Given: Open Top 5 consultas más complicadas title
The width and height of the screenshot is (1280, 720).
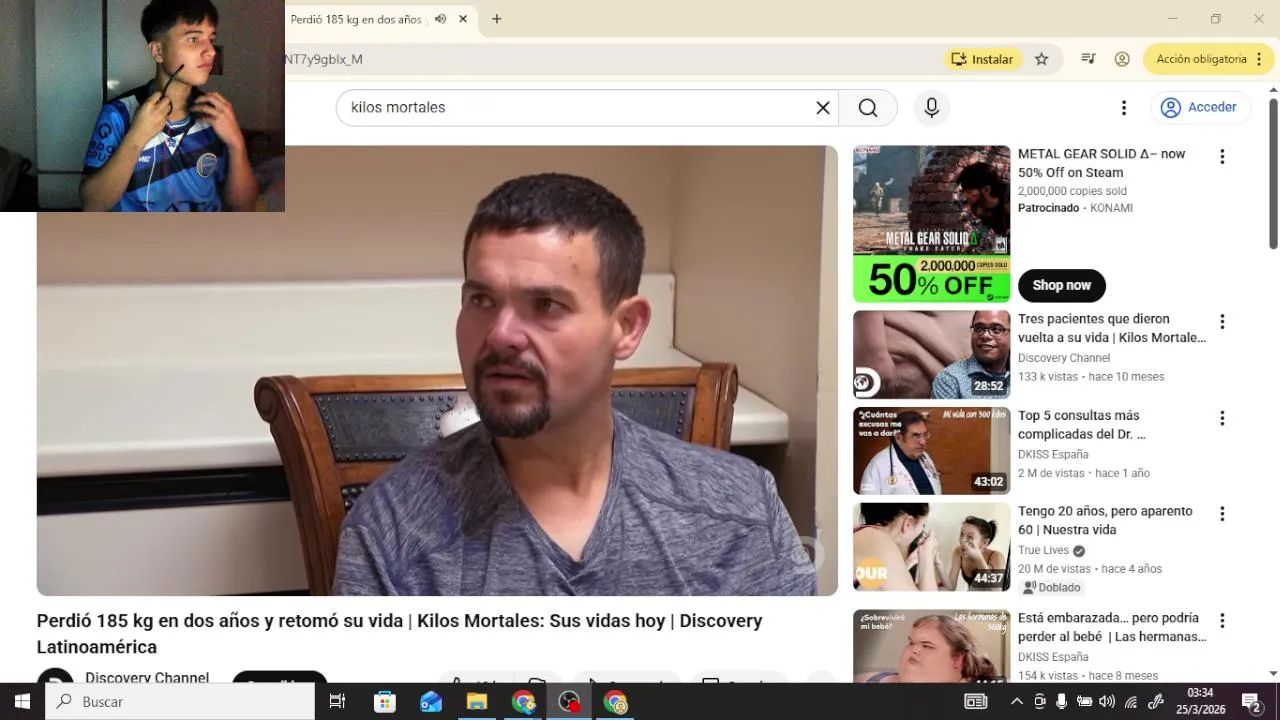Looking at the screenshot, I should click(1082, 424).
